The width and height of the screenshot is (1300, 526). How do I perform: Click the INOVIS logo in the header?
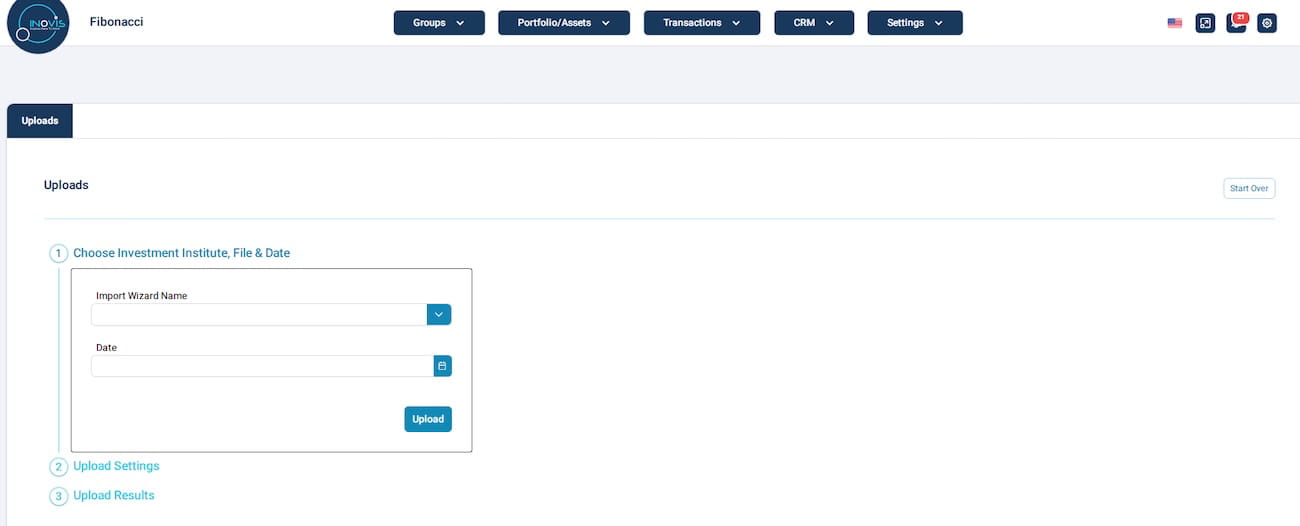(38, 25)
